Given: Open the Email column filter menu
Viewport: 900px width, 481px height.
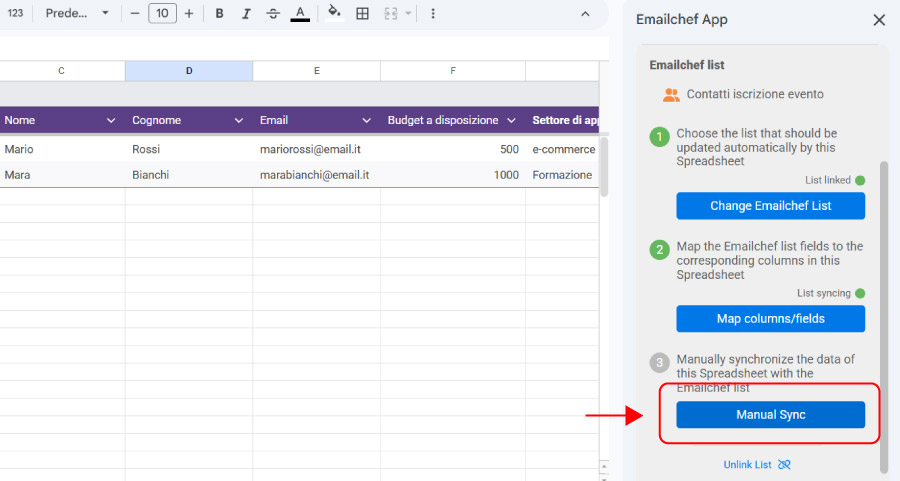Looking at the screenshot, I should pyautogui.click(x=366, y=120).
